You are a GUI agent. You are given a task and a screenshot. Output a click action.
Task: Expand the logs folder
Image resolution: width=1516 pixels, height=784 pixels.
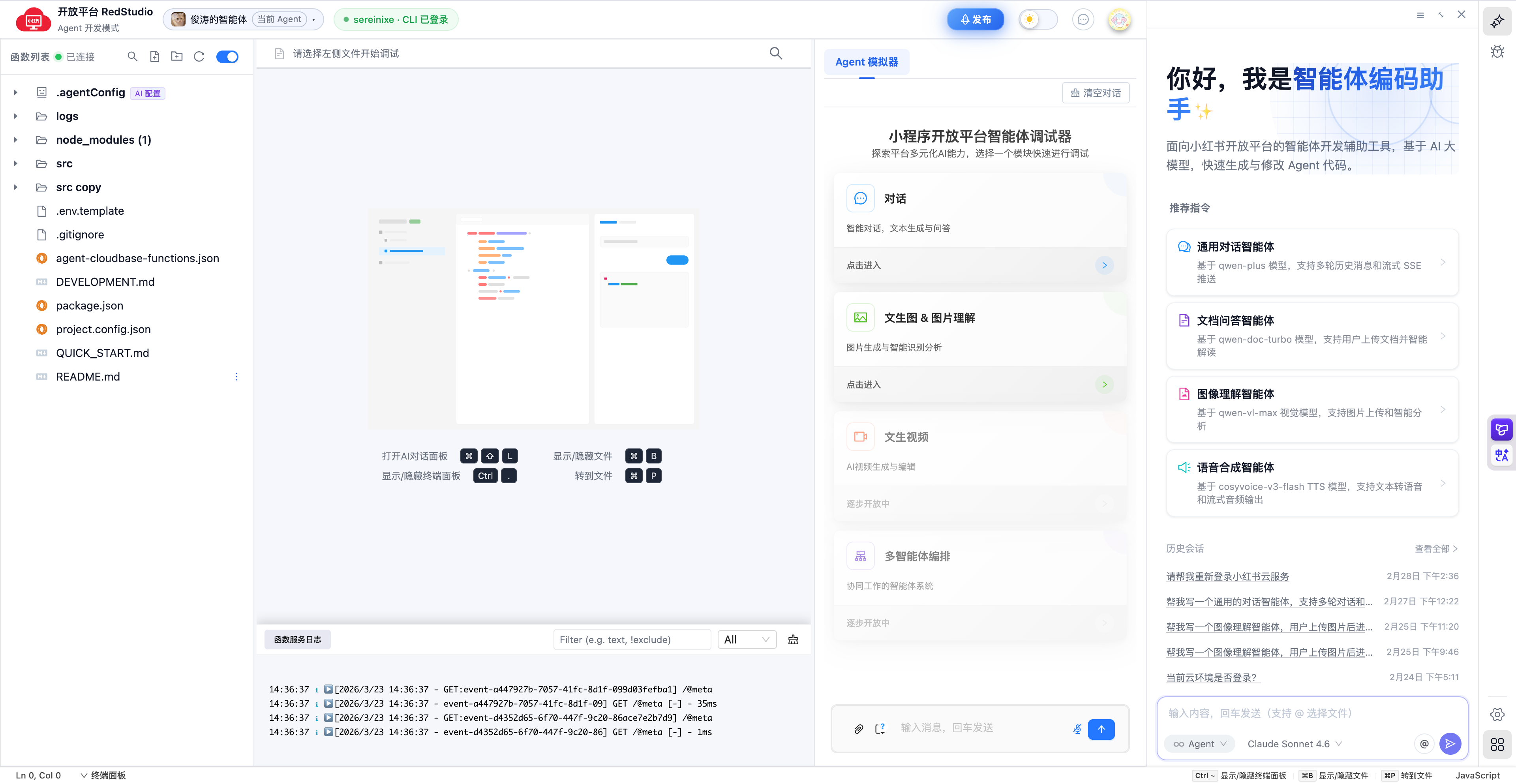tap(15, 116)
